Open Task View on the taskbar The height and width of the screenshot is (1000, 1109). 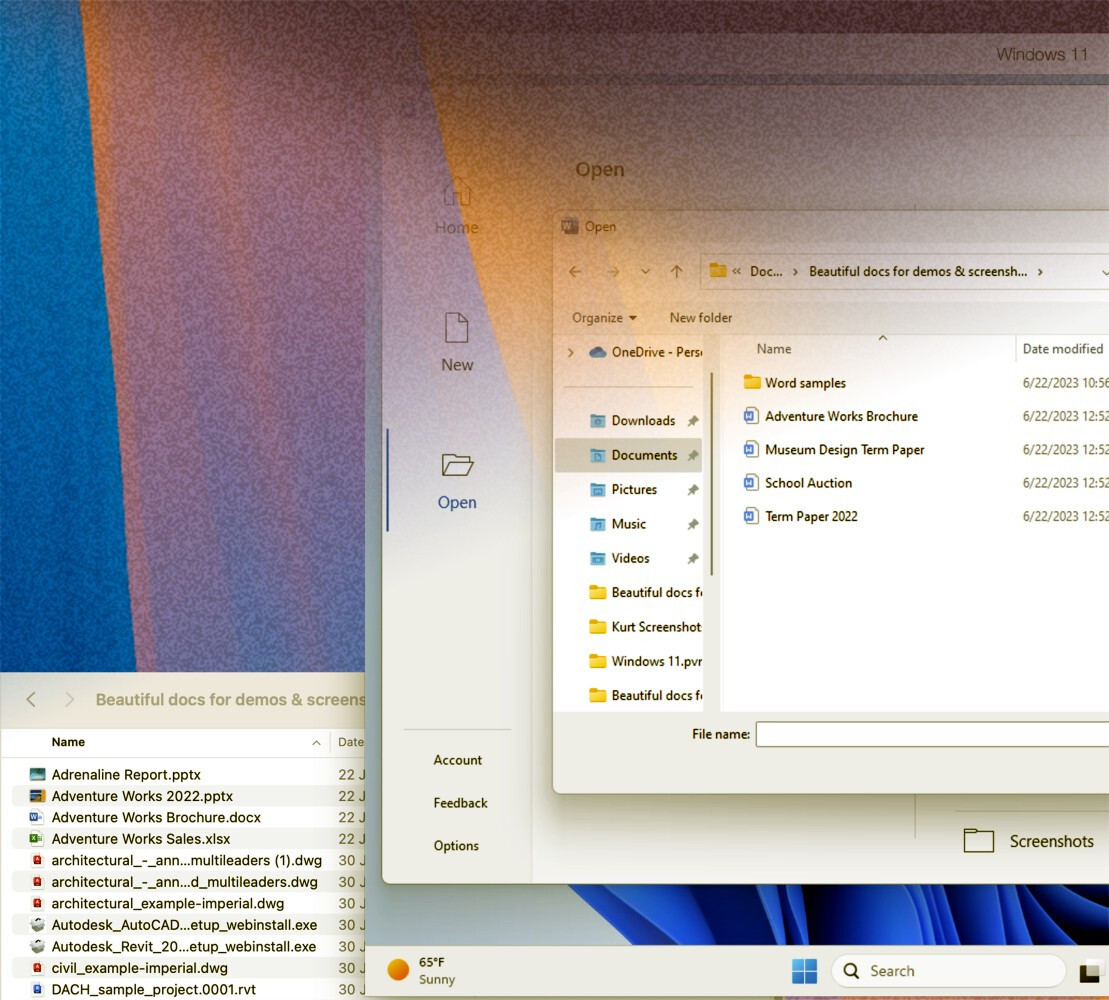tap(1089, 972)
